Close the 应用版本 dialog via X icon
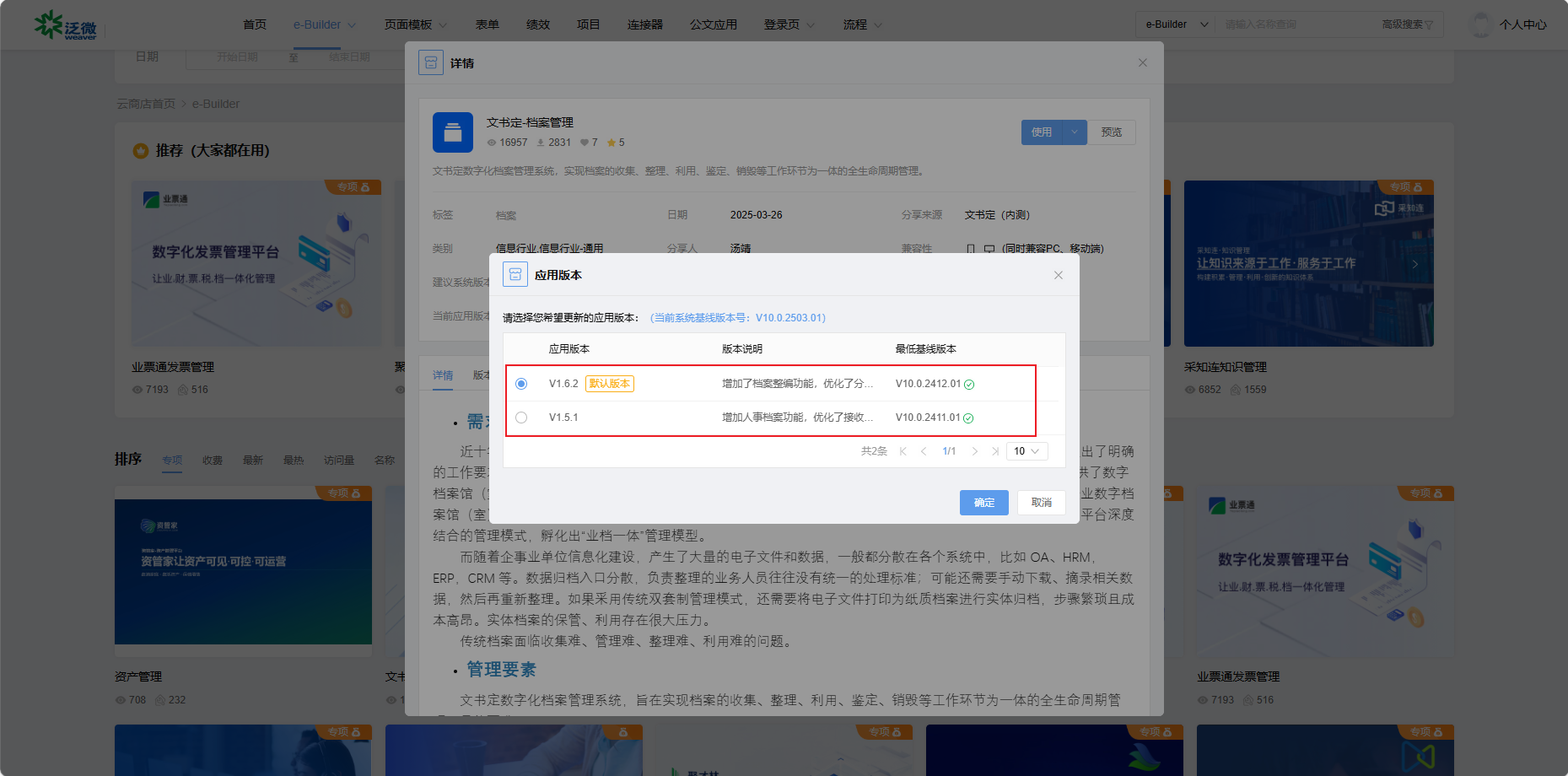The height and width of the screenshot is (776, 1568). [1059, 275]
